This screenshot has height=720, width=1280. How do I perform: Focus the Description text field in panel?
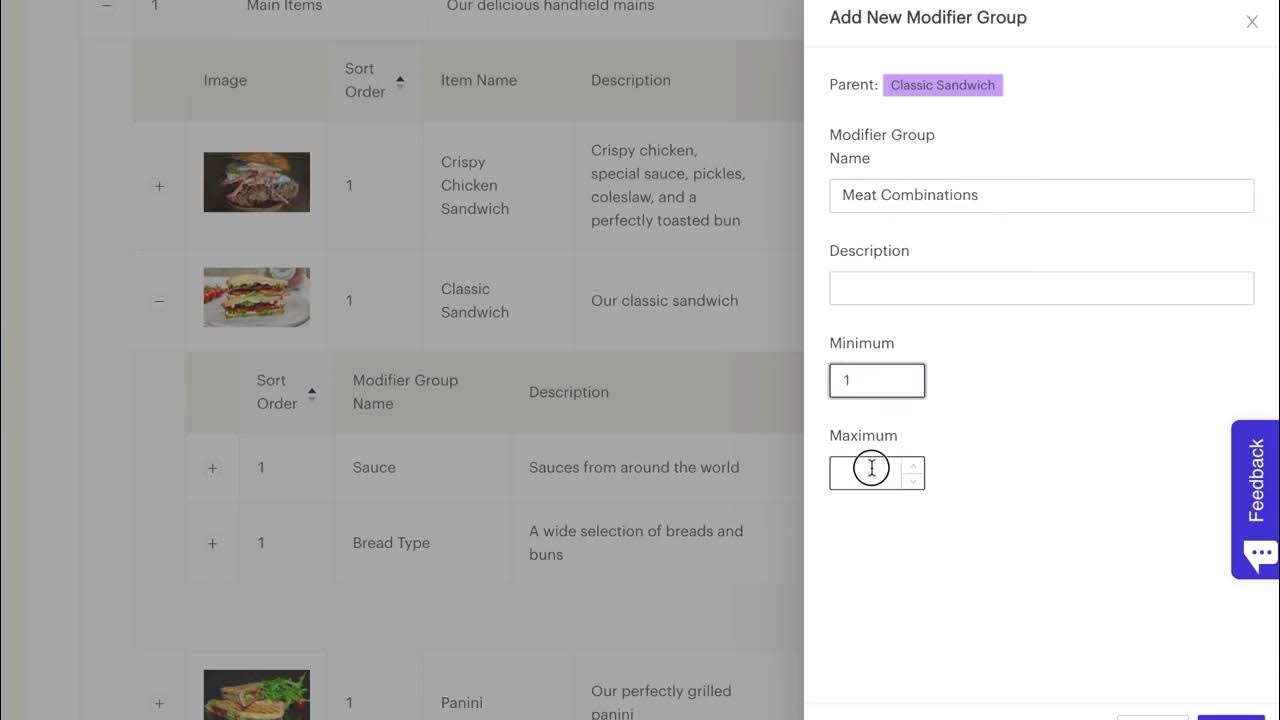click(1041, 288)
